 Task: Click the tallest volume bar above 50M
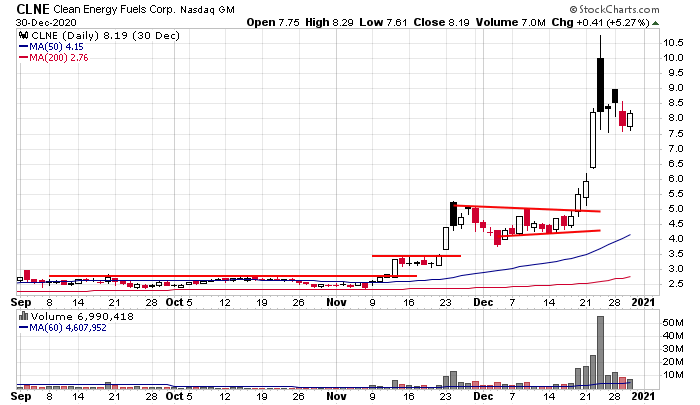(x=600, y=352)
